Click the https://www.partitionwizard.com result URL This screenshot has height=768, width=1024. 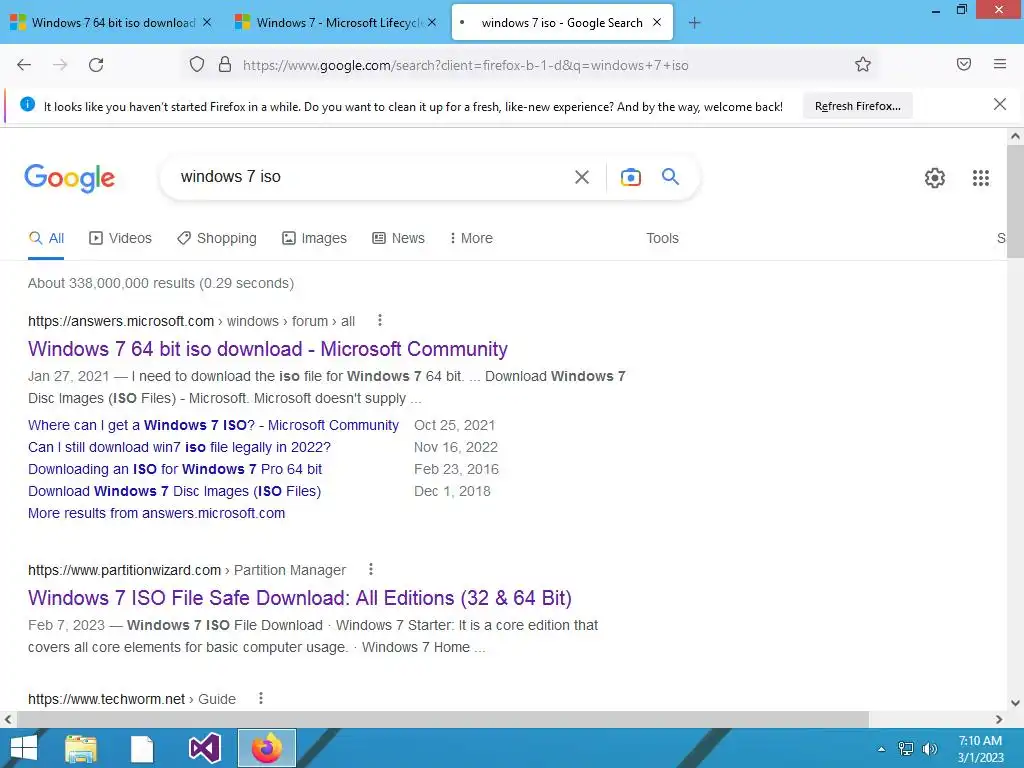pos(124,570)
